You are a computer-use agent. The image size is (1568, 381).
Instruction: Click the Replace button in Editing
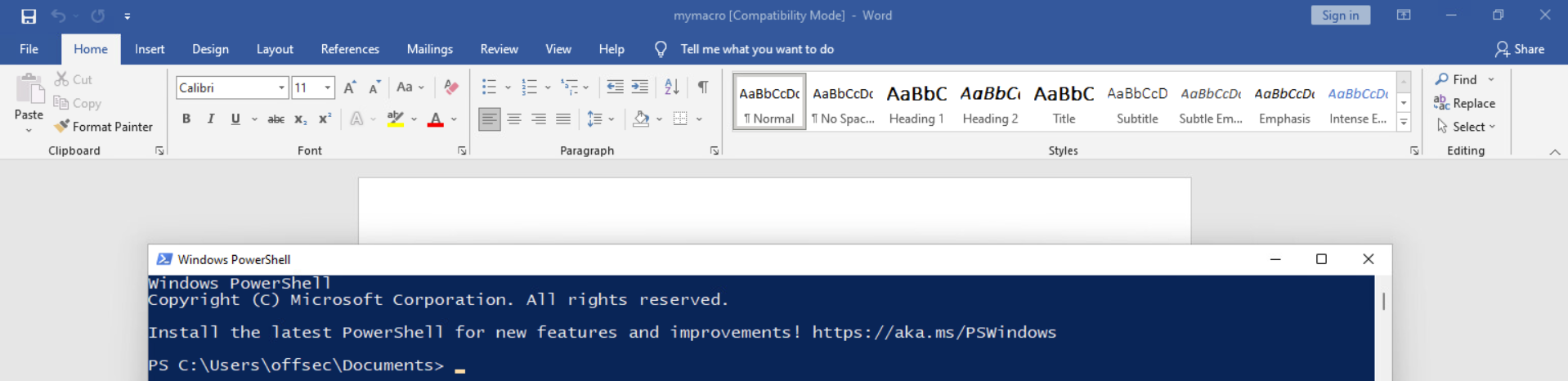[x=1464, y=103]
